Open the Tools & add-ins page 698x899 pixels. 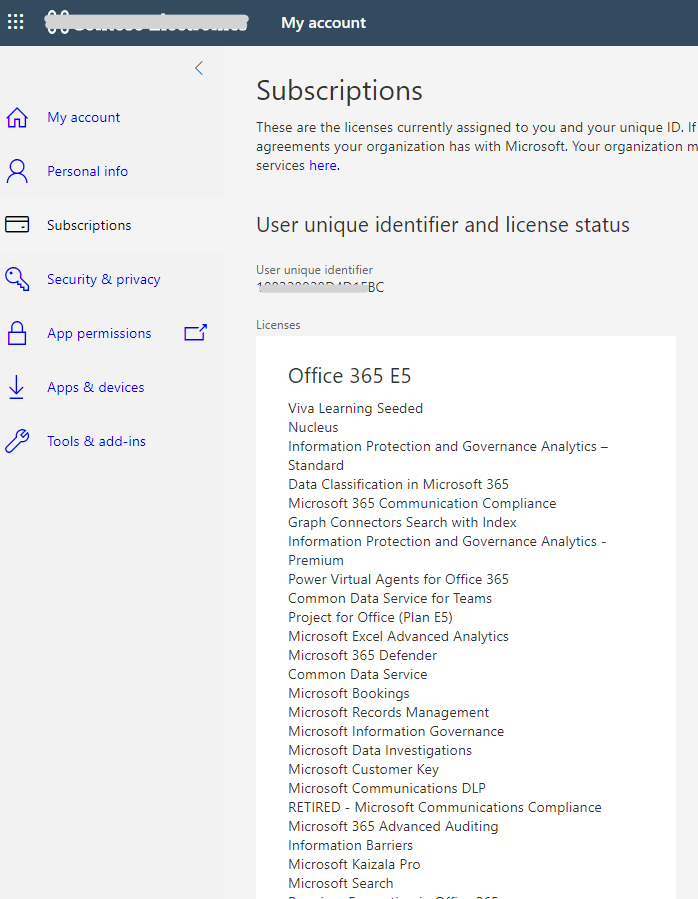96,441
